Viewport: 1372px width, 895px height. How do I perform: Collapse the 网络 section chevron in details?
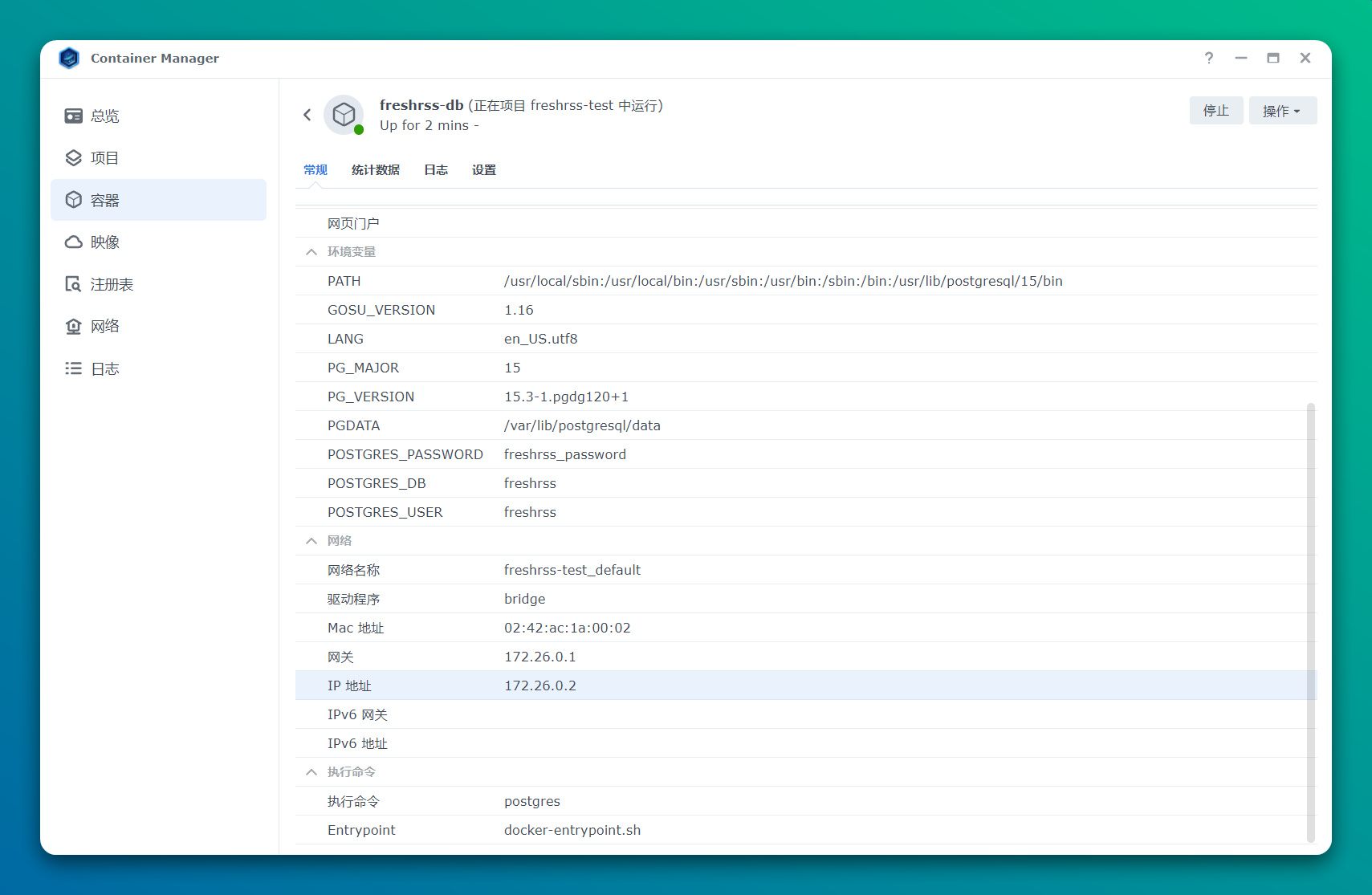[x=311, y=541]
